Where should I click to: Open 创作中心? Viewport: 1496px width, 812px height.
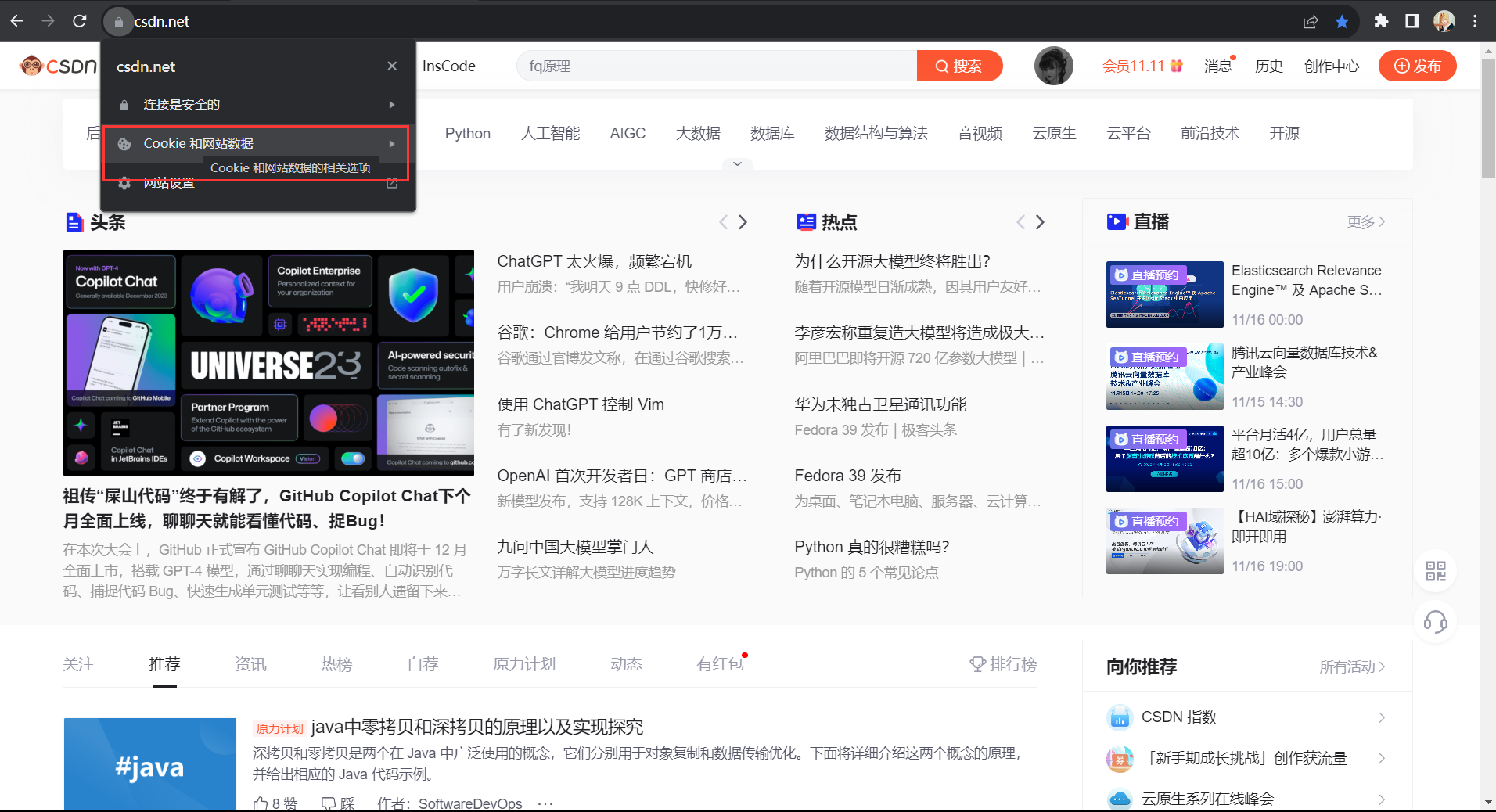[1331, 66]
